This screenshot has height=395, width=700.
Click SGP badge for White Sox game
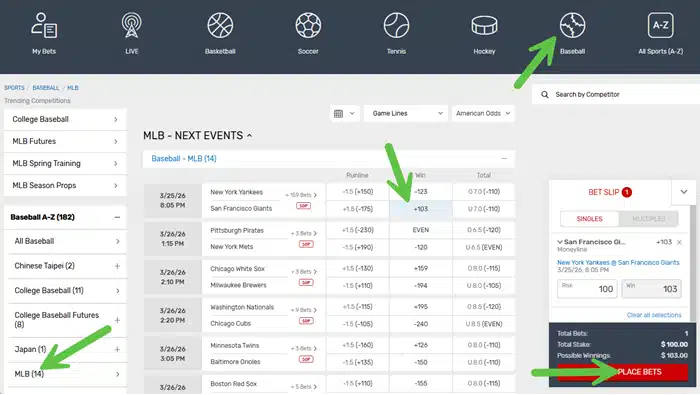pos(306,283)
